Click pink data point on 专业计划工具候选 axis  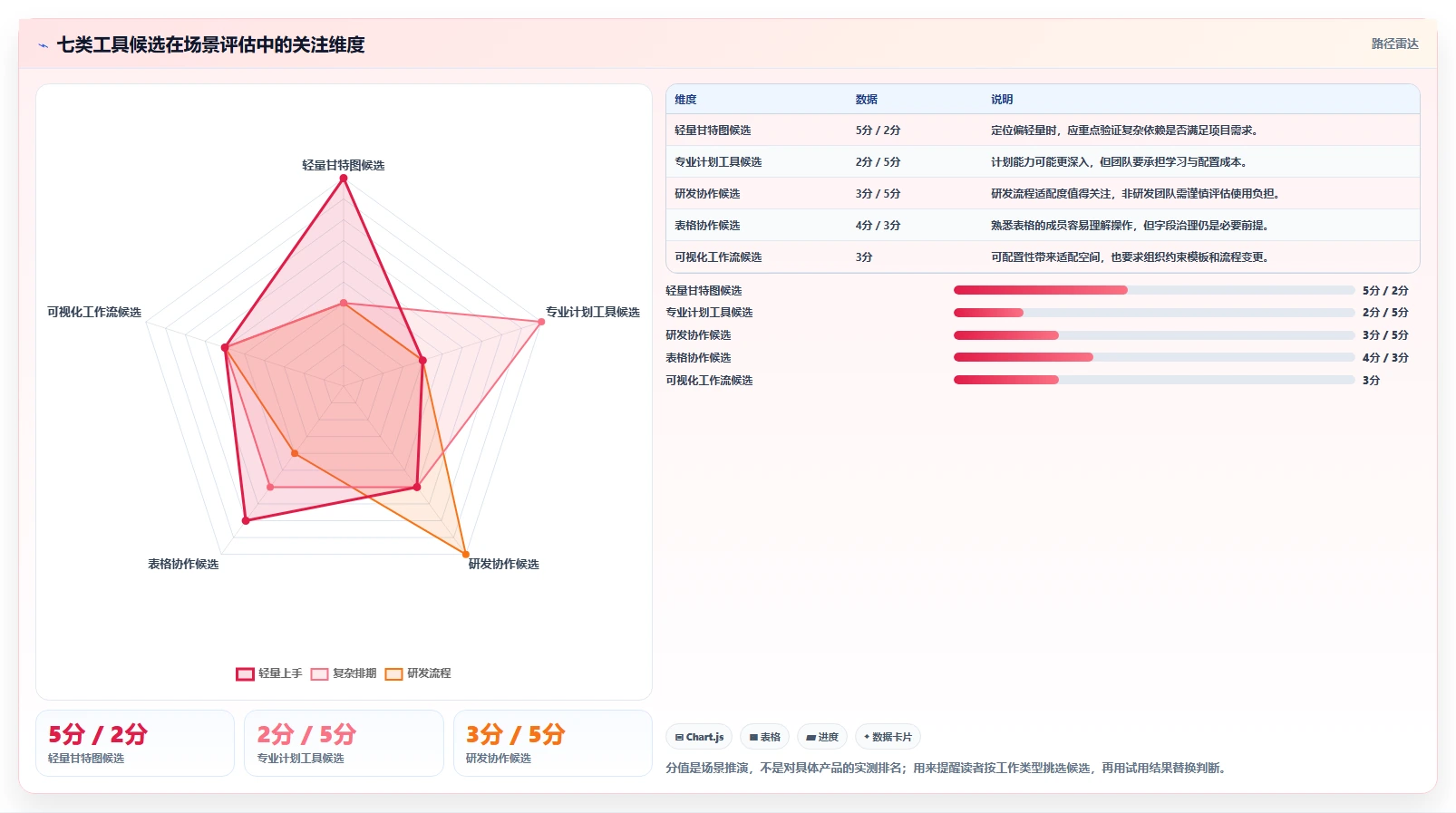[x=541, y=322]
